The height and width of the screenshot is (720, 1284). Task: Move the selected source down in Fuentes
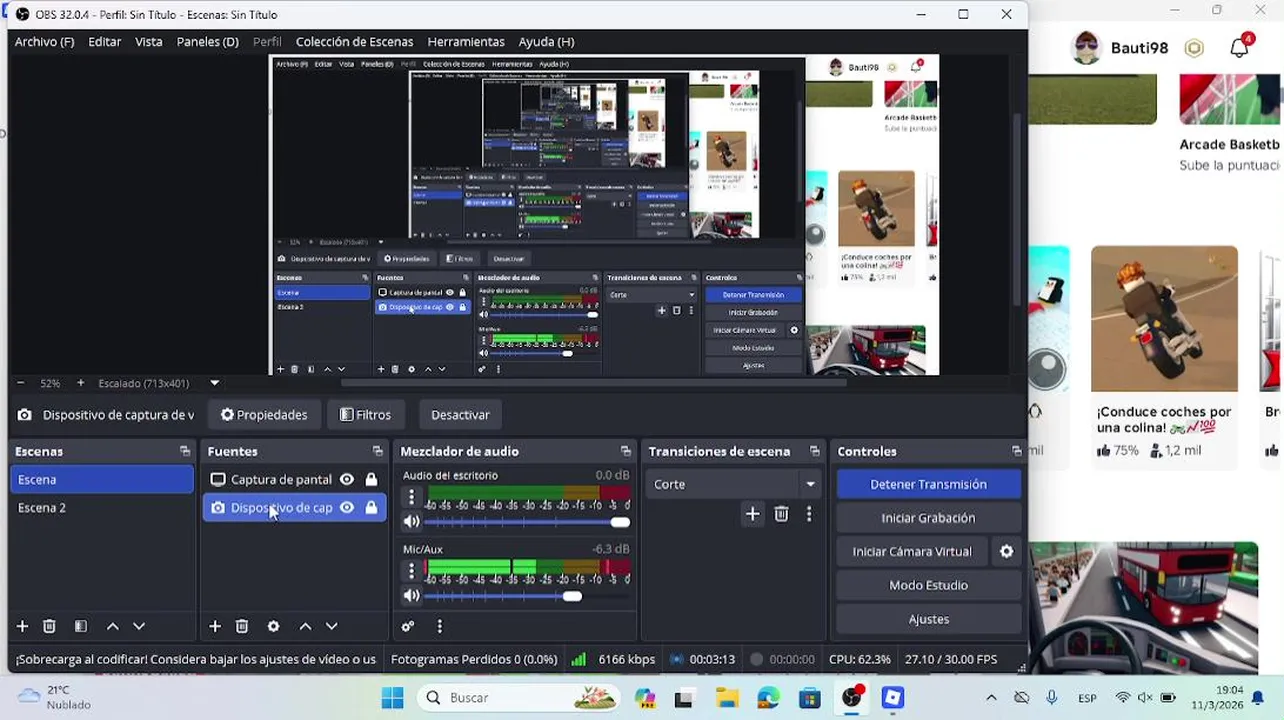pyautogui.click(x=331, y=626)
